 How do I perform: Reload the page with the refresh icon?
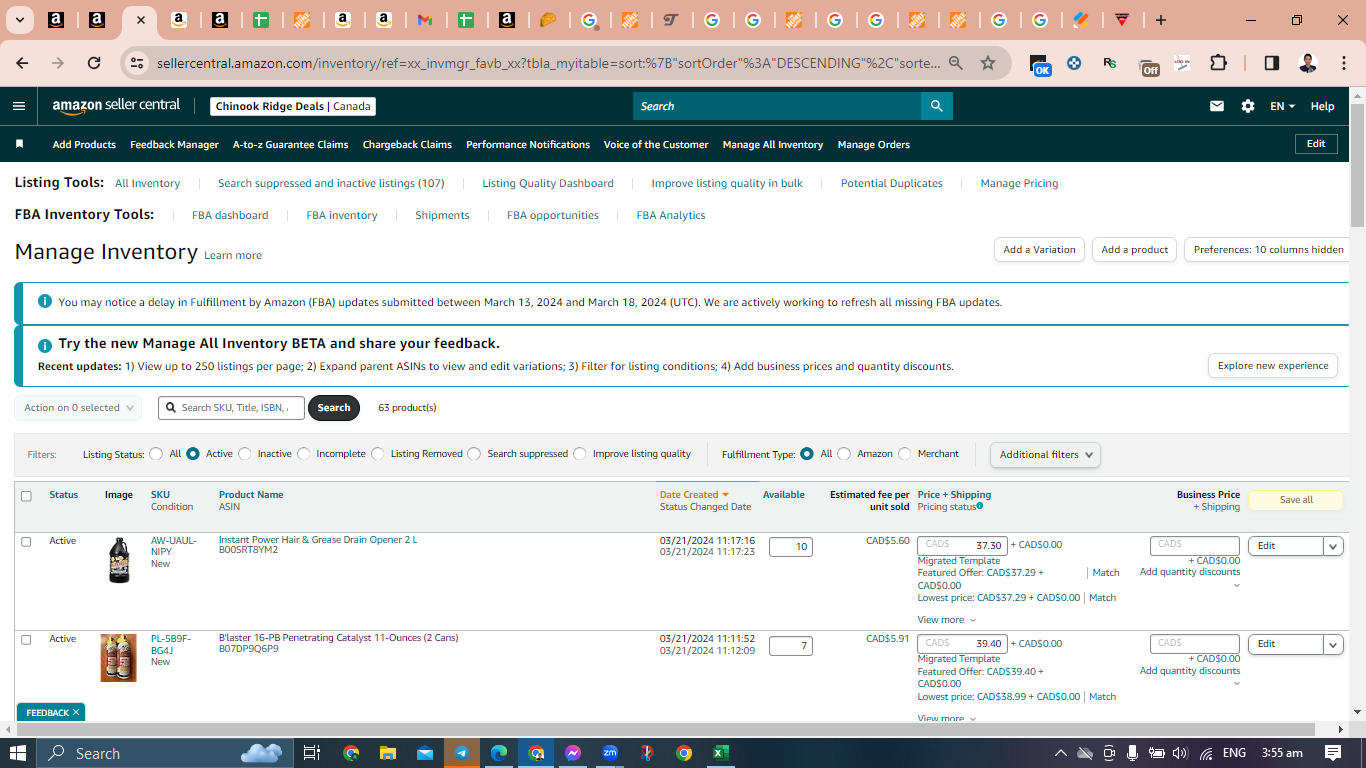(x=94, y=63)
